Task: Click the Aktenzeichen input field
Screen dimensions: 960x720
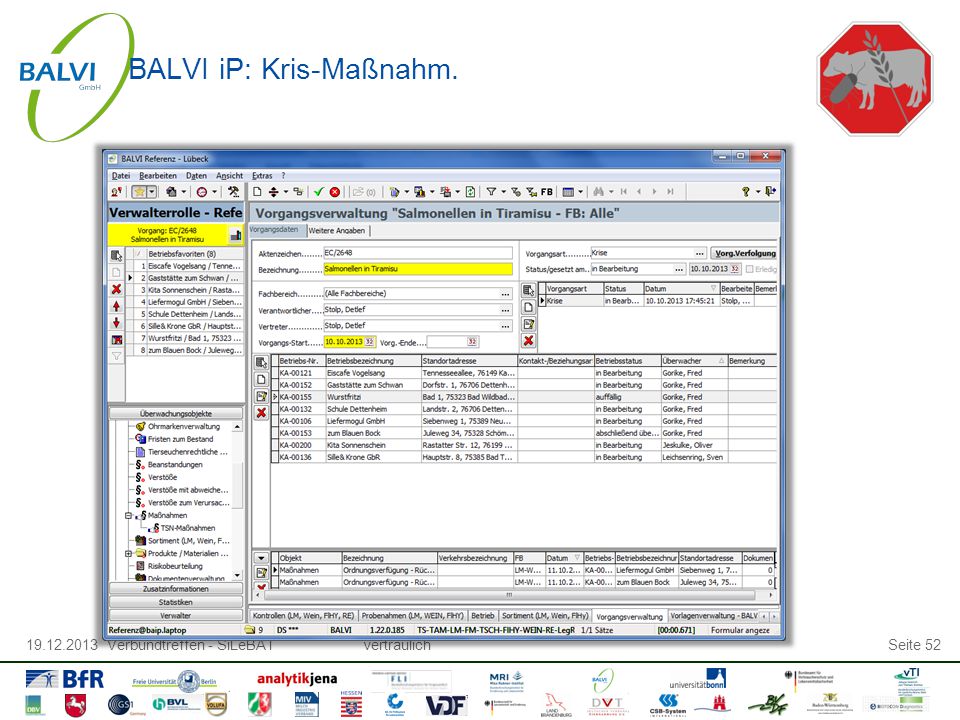Action: [418, 253]
